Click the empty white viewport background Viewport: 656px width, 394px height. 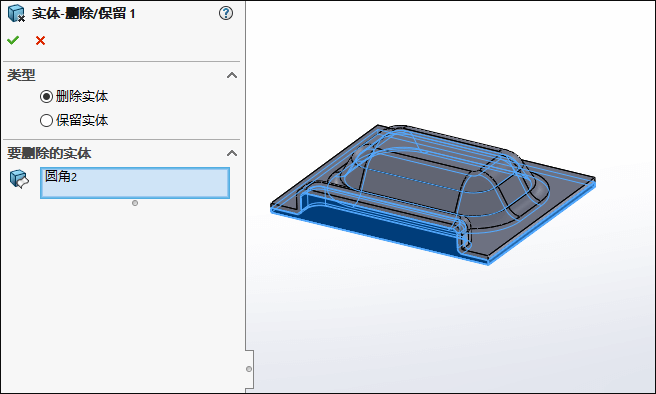pos(460,326)
